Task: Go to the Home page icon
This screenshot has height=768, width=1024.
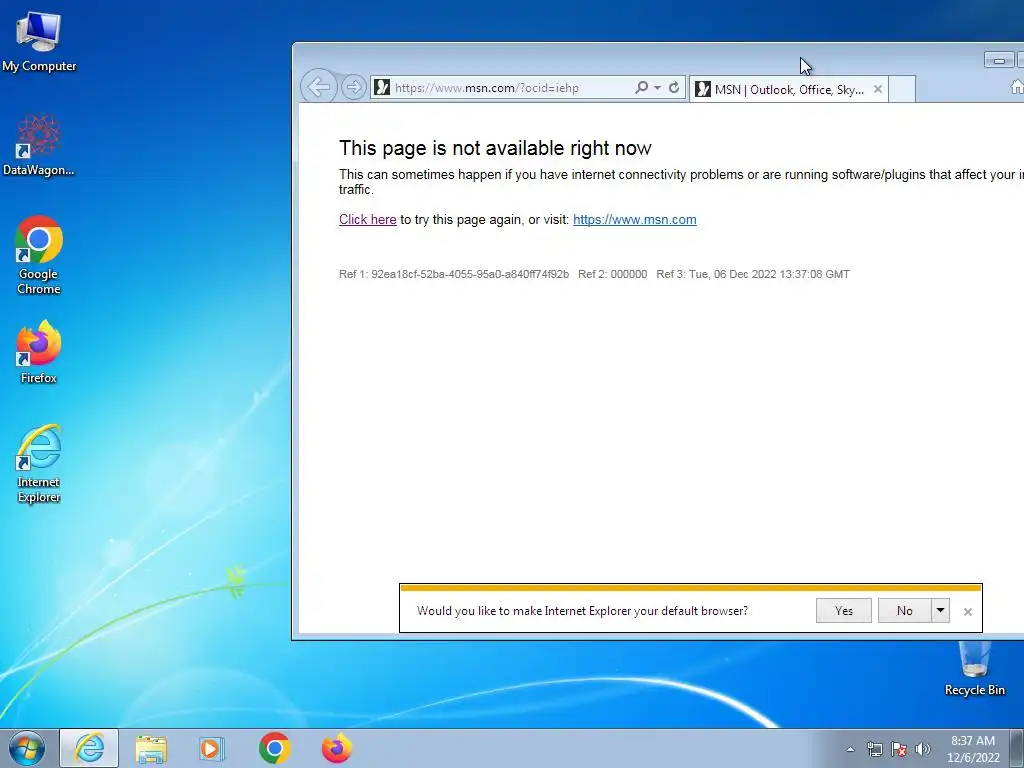Action: (x=1016, y=86)
